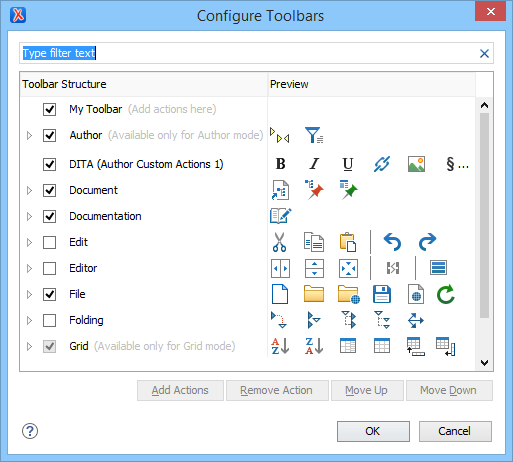Expand the Documentation tree node
Image resolution: width=513 pixels, height=462 pixels.
(x=29, y=216)
